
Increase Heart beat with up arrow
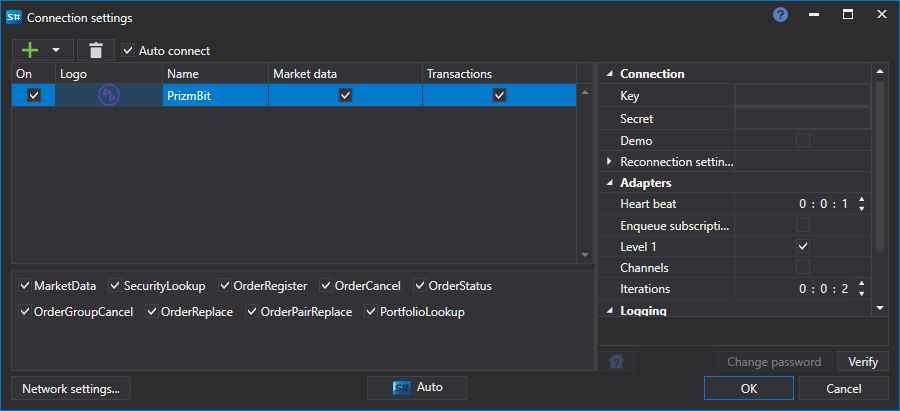862,199
